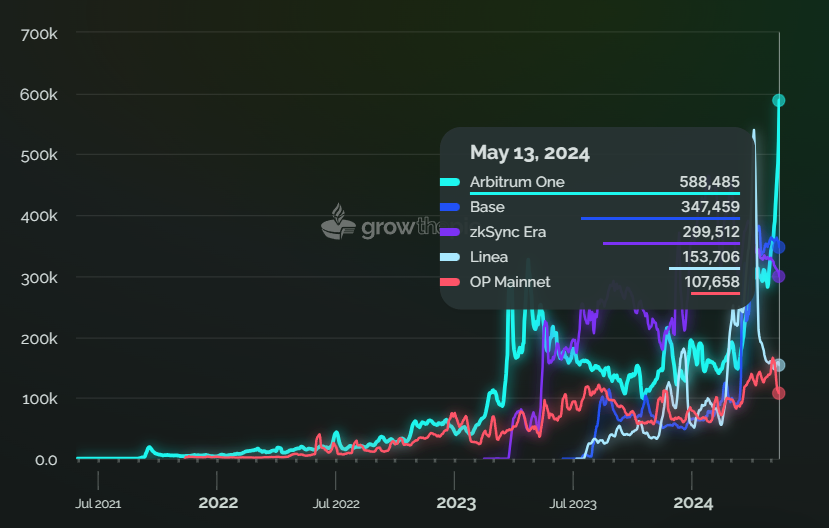
Task: Click the 200k y-axis label
Action: click(39, 339)
